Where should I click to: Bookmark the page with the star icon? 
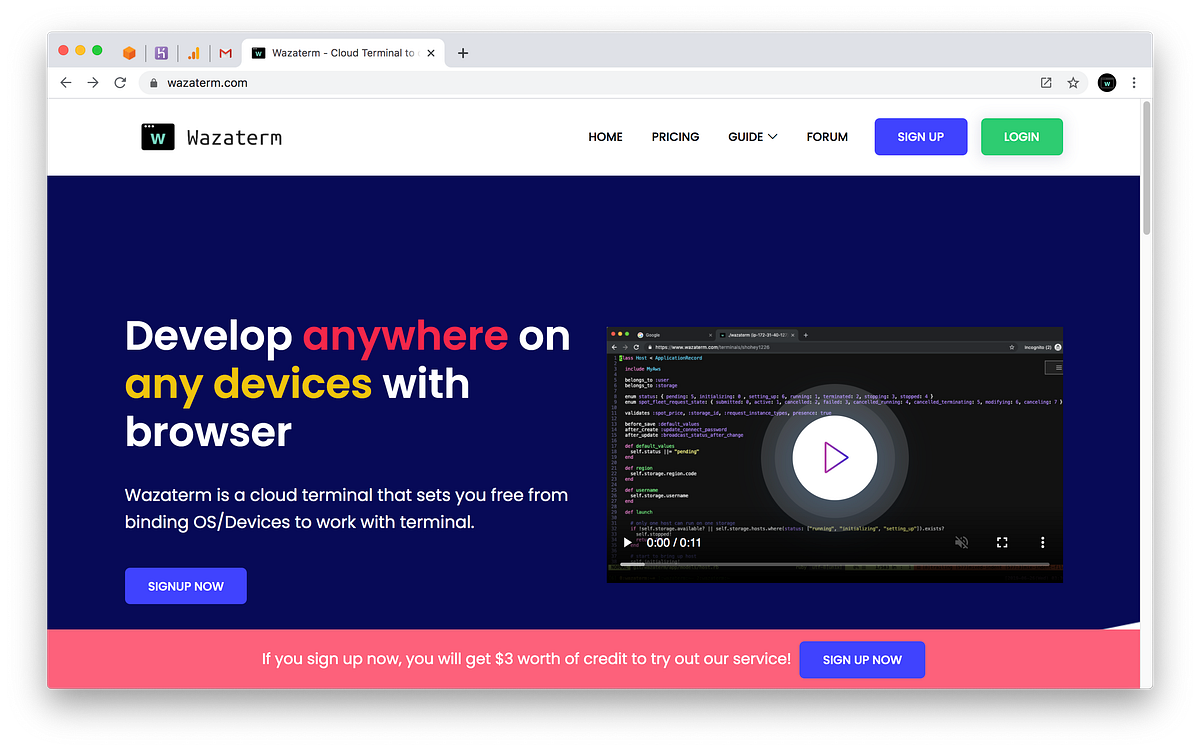click(1074, 83)
